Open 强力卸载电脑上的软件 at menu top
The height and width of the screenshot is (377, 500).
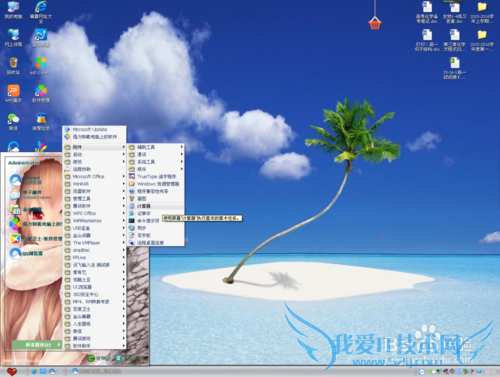[x=95, y=137]
